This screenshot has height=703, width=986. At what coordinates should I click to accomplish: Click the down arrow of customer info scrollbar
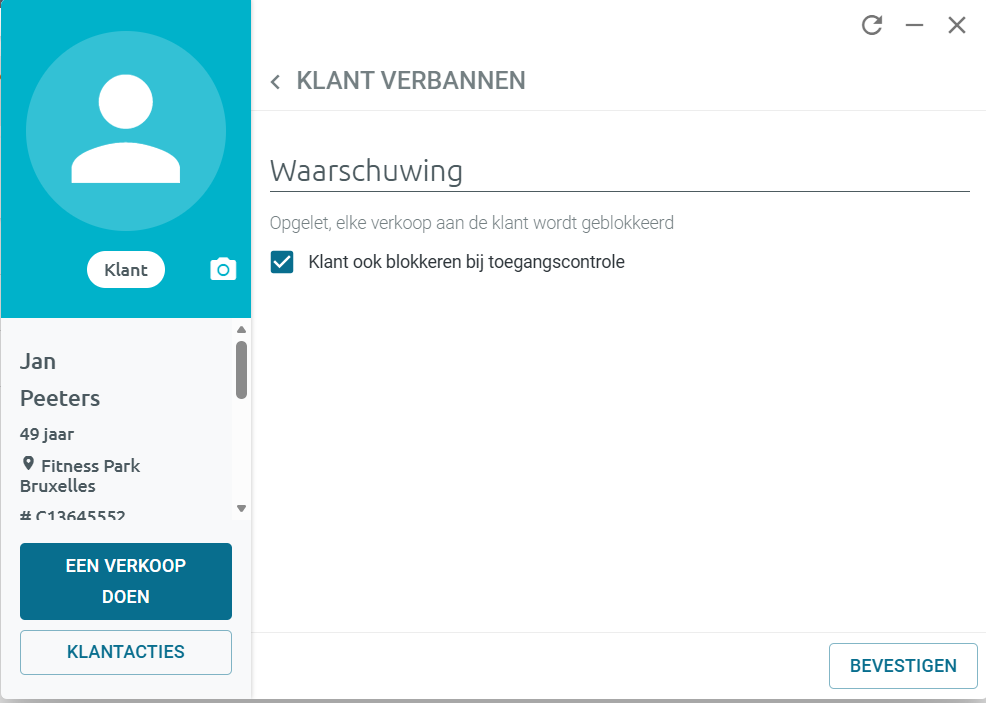pos(241,508)
